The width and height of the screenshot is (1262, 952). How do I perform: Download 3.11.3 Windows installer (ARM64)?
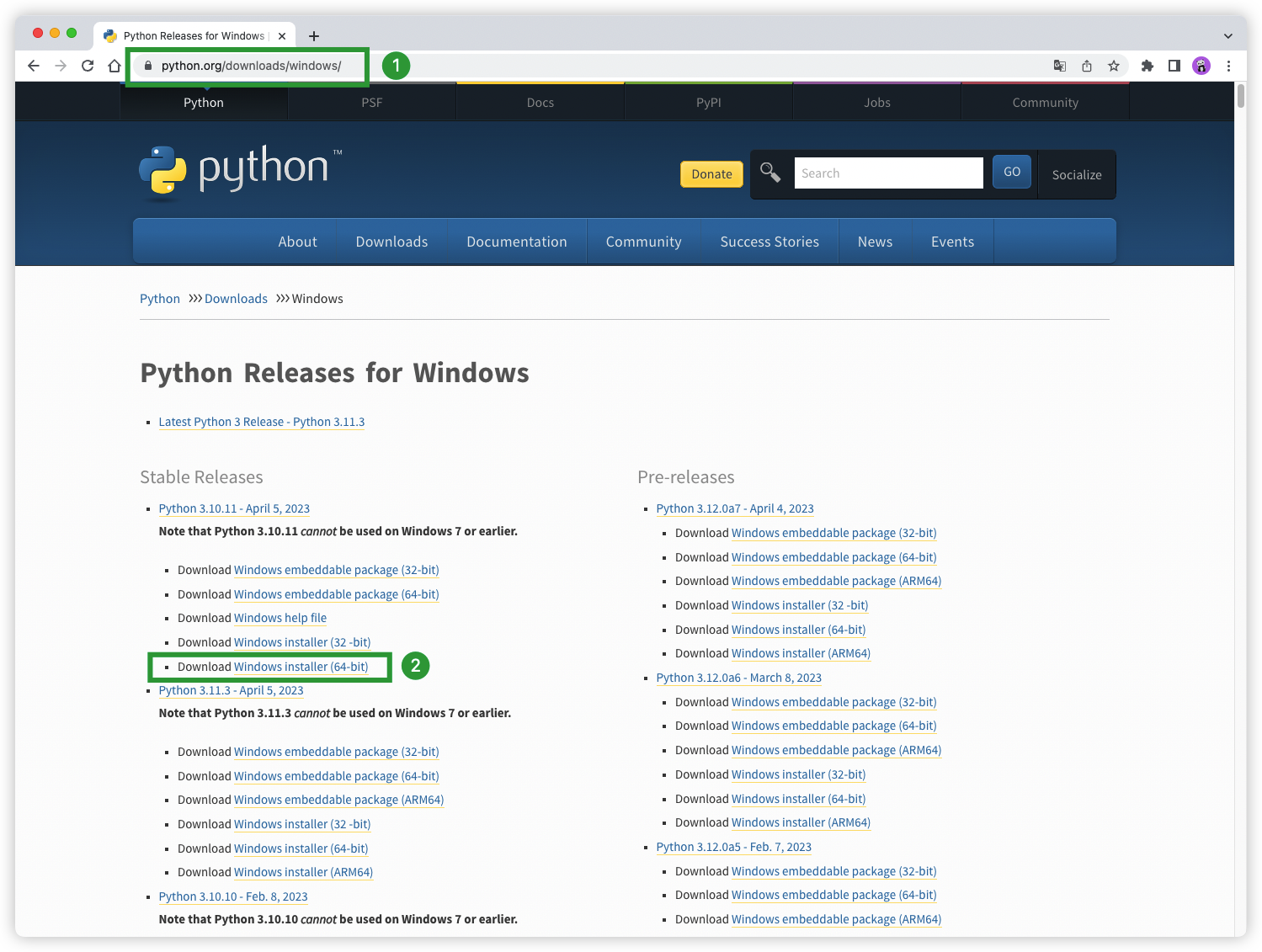tap(303, 872)
